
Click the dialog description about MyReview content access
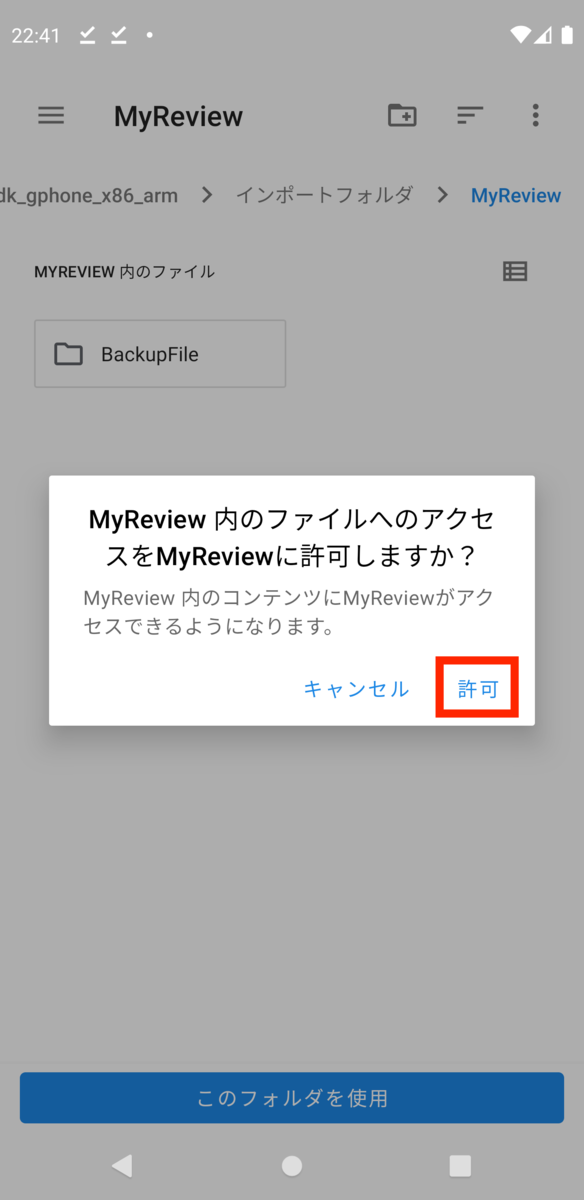point(289,613)
